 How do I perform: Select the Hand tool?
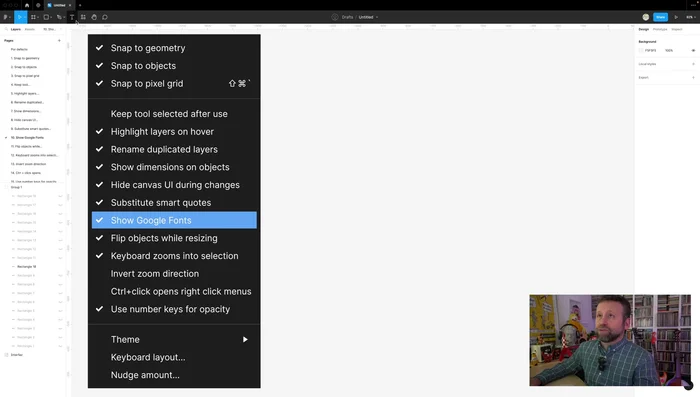(x=94, y=17)
